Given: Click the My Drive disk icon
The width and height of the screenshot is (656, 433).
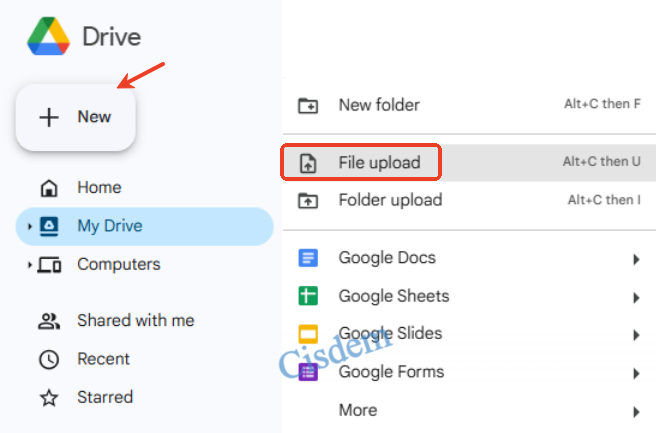Looking at the screenshot, I should 49,226.
